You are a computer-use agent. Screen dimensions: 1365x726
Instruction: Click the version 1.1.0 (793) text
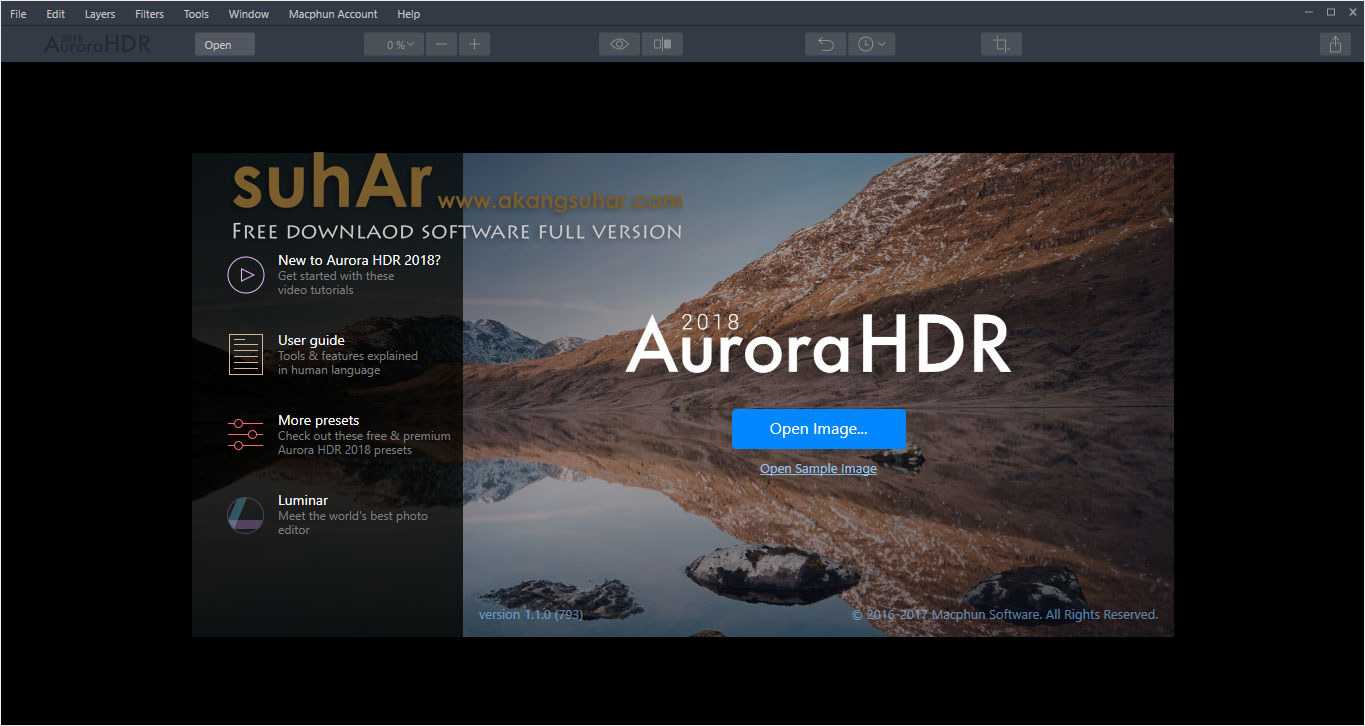pyautogui.click(x=530, y=614)
